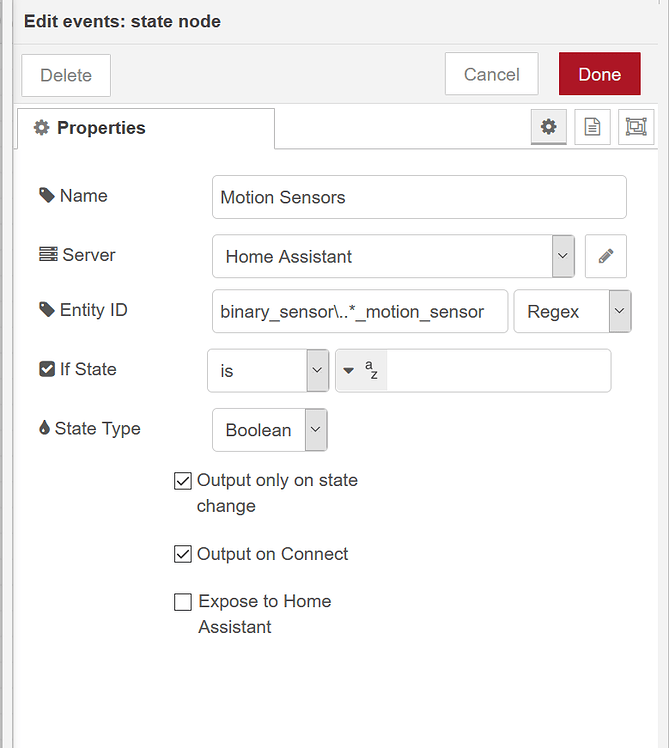Select the Properties tab
The image size is (669, 748).
pos(146,128)
